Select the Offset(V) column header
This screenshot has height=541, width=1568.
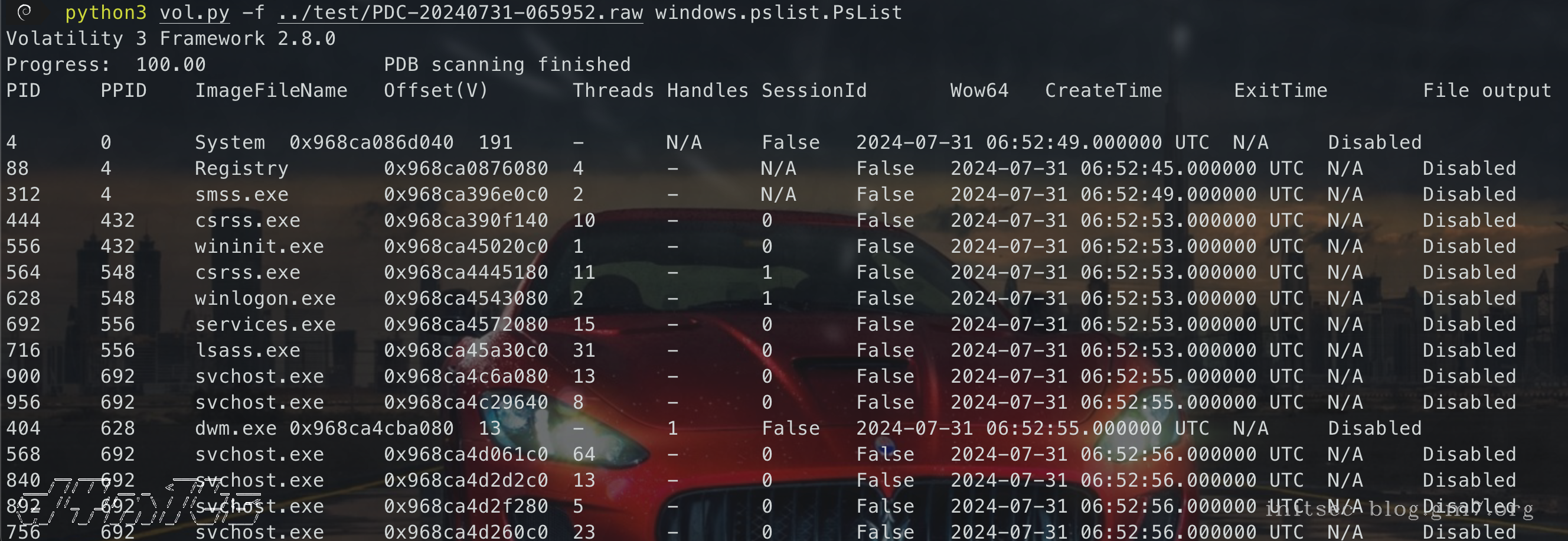[x=436, y=91]
